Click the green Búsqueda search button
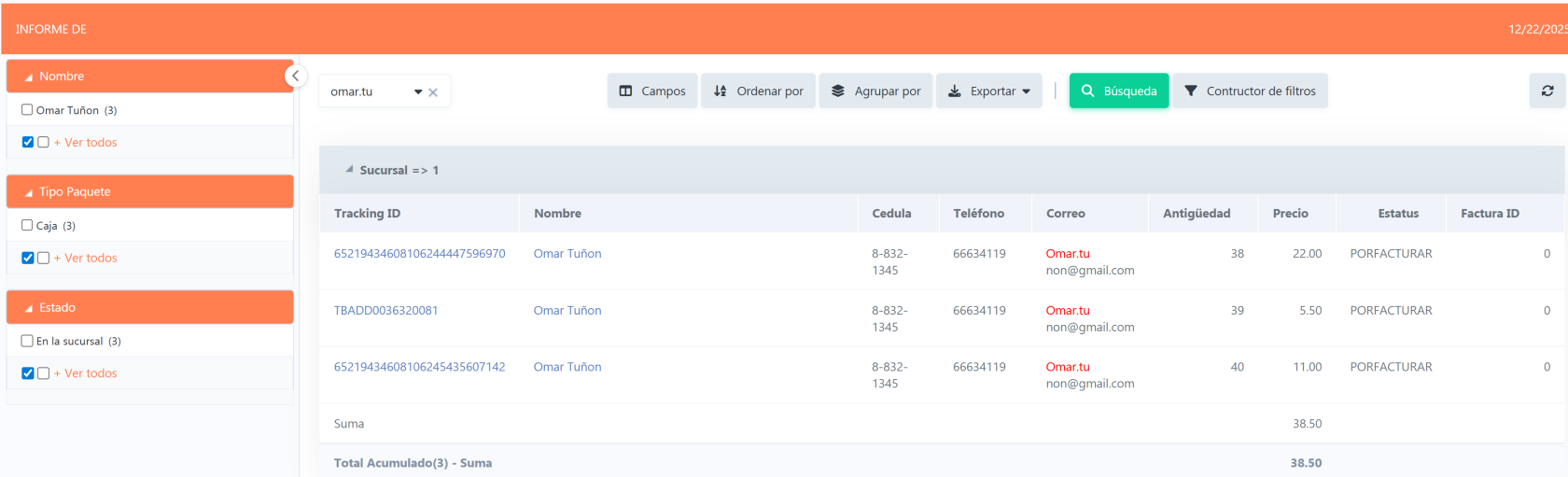This screenshot has height=477, width=1568. coord(1118,91)
